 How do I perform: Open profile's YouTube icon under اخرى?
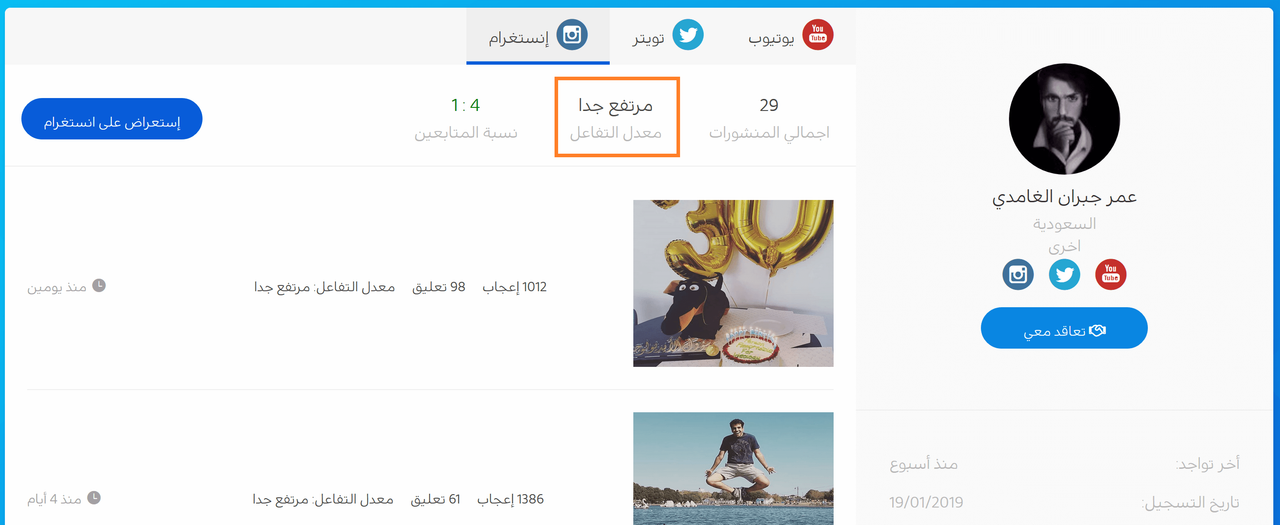point(1110,274)
